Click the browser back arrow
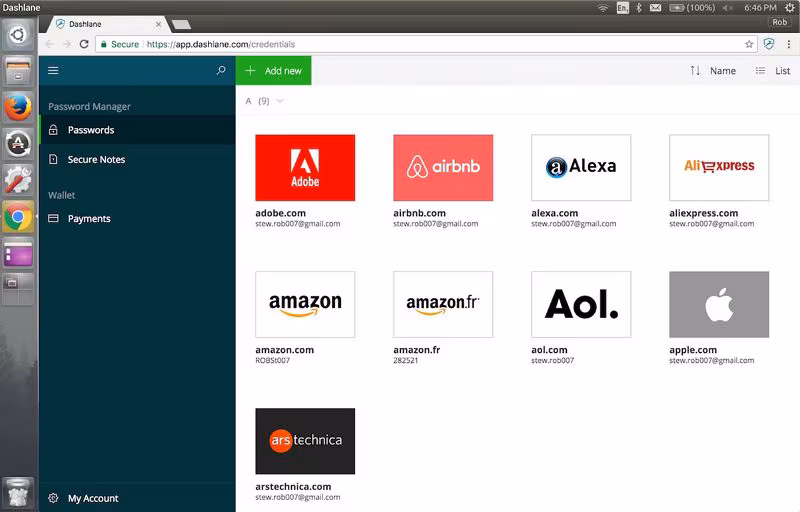 coord(49,44)
